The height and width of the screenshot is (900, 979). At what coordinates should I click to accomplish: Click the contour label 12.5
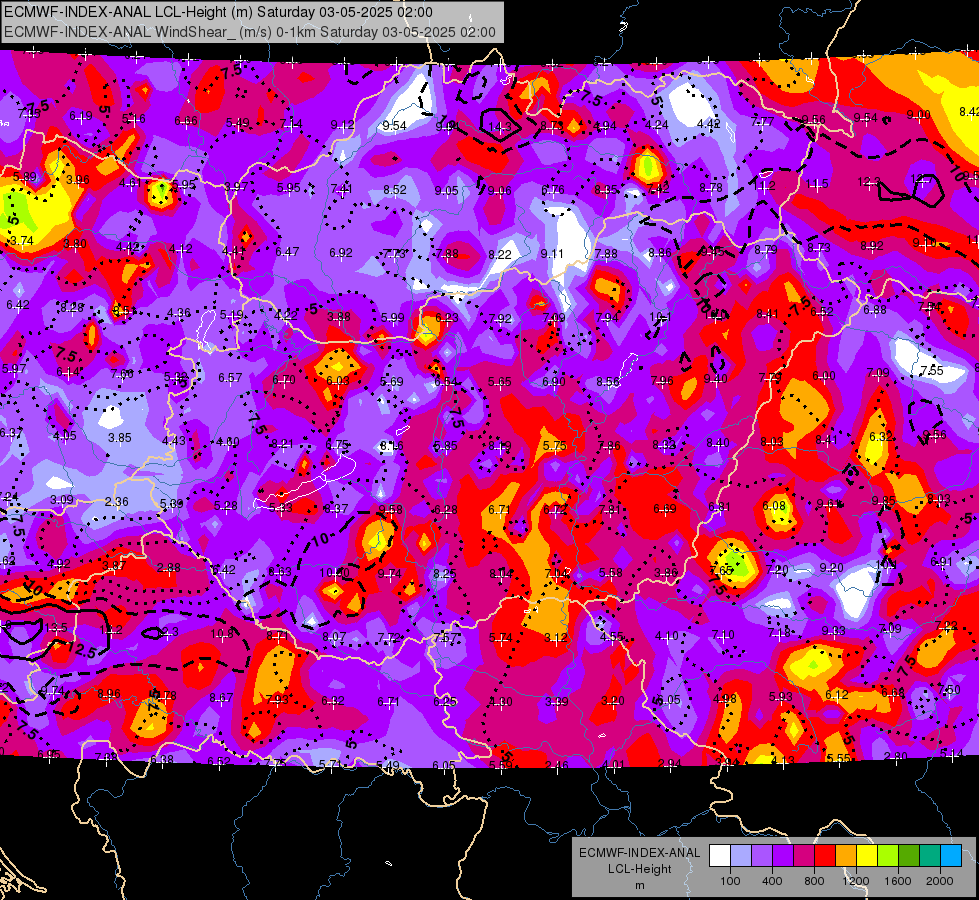[82, 650]
